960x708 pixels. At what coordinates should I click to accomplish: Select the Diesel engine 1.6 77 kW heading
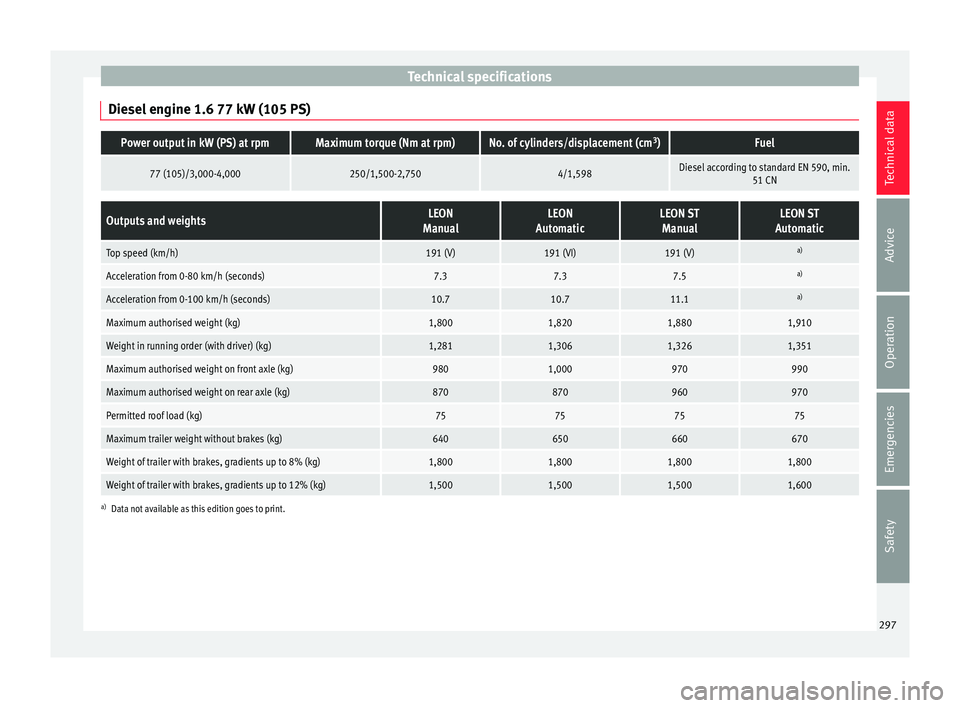point(209,109)
